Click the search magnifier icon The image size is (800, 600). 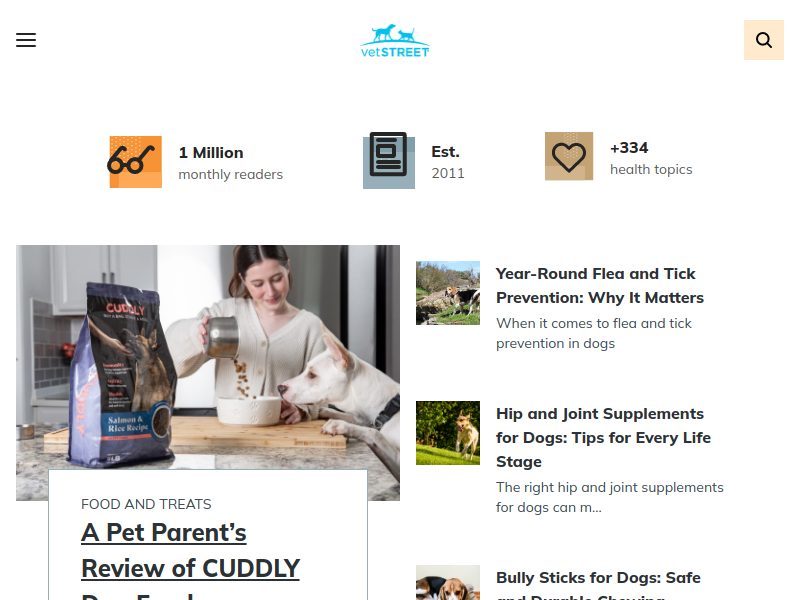[x=764, y=40]
